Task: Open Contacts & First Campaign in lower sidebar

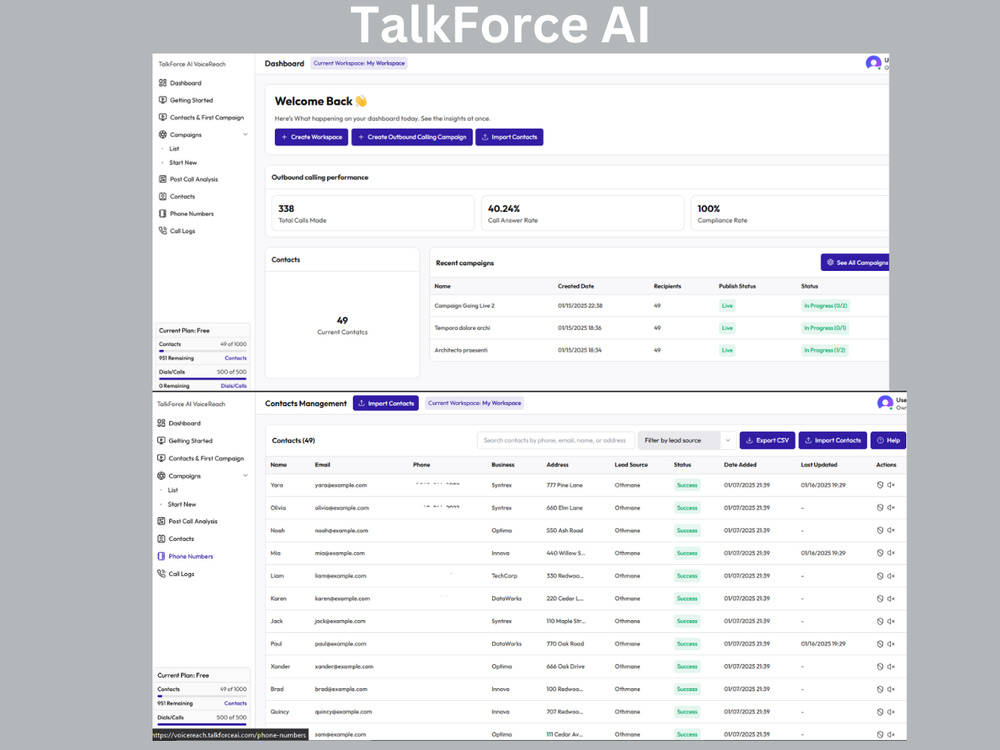Action: (x=206, y=459)
